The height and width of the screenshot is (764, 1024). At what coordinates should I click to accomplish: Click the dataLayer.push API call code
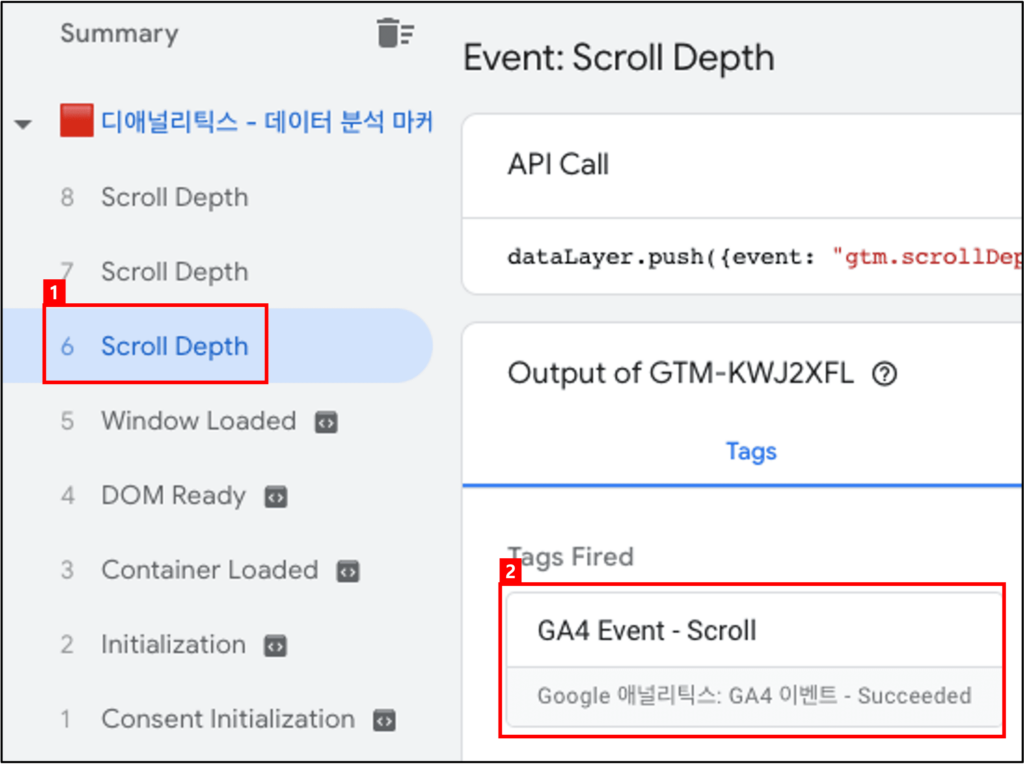click(x=765, y=257)
